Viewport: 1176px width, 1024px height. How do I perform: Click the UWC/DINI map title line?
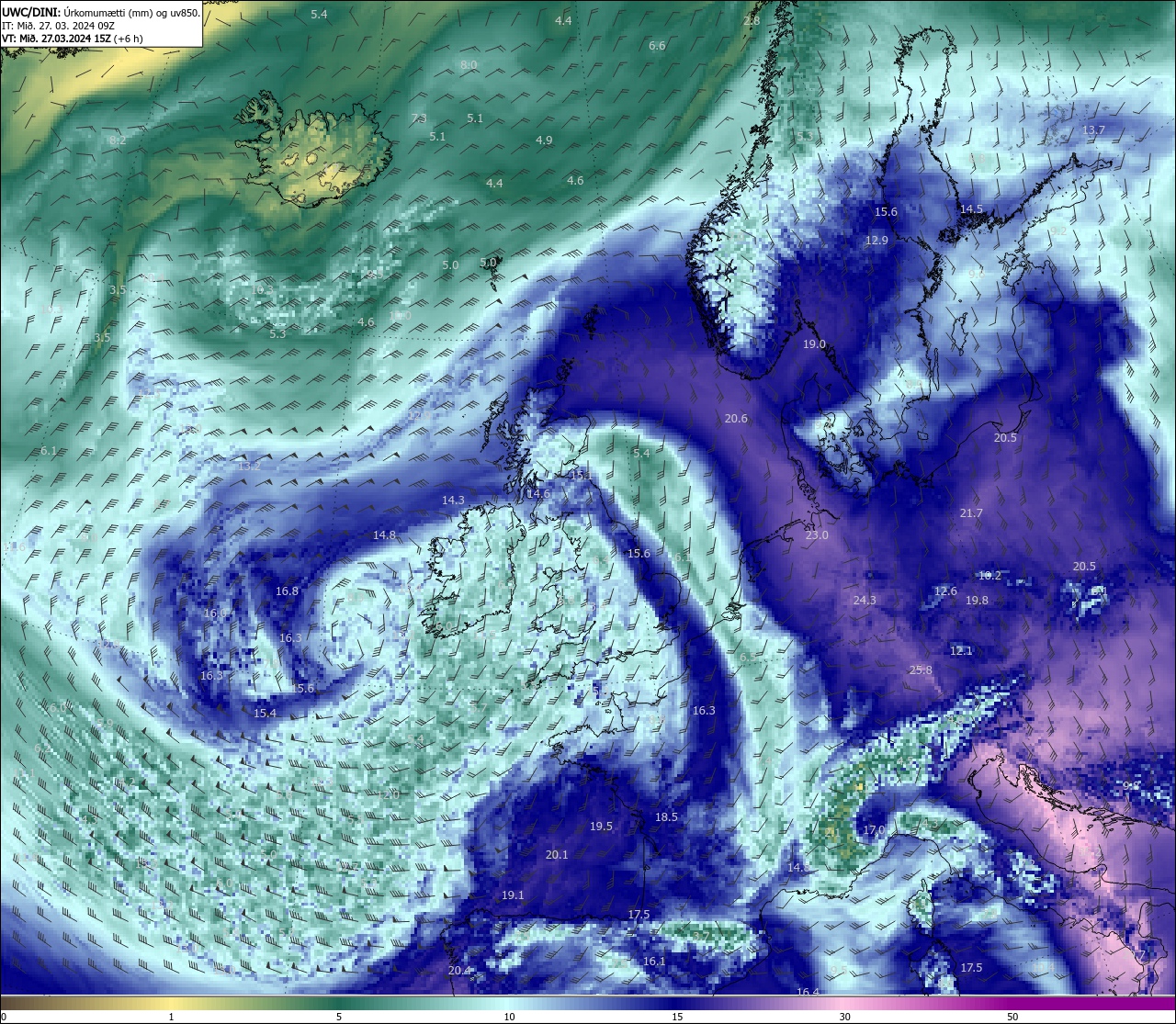(x=100, y=13)
